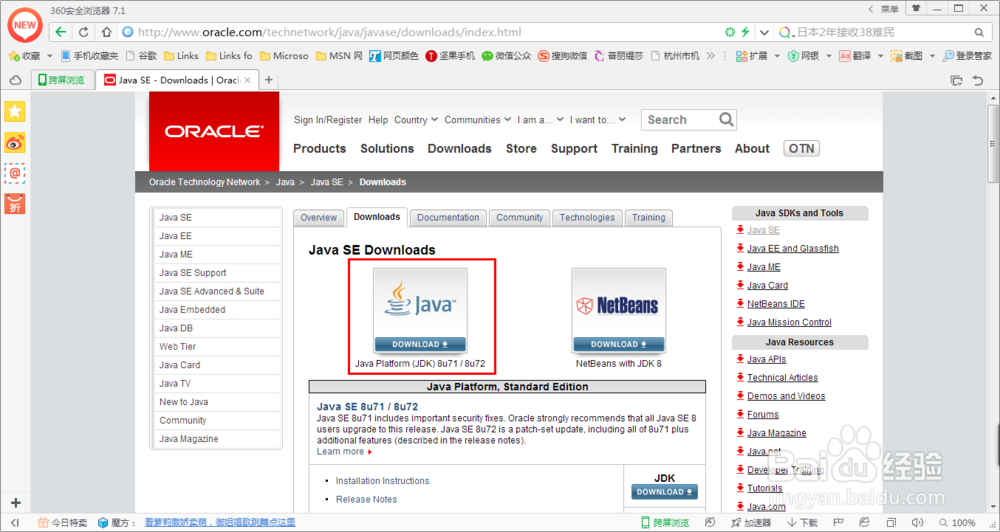Open 加速器 accelerator in status bar
1000x532 pixels.
pyautogui.click(x=752, y=522)
